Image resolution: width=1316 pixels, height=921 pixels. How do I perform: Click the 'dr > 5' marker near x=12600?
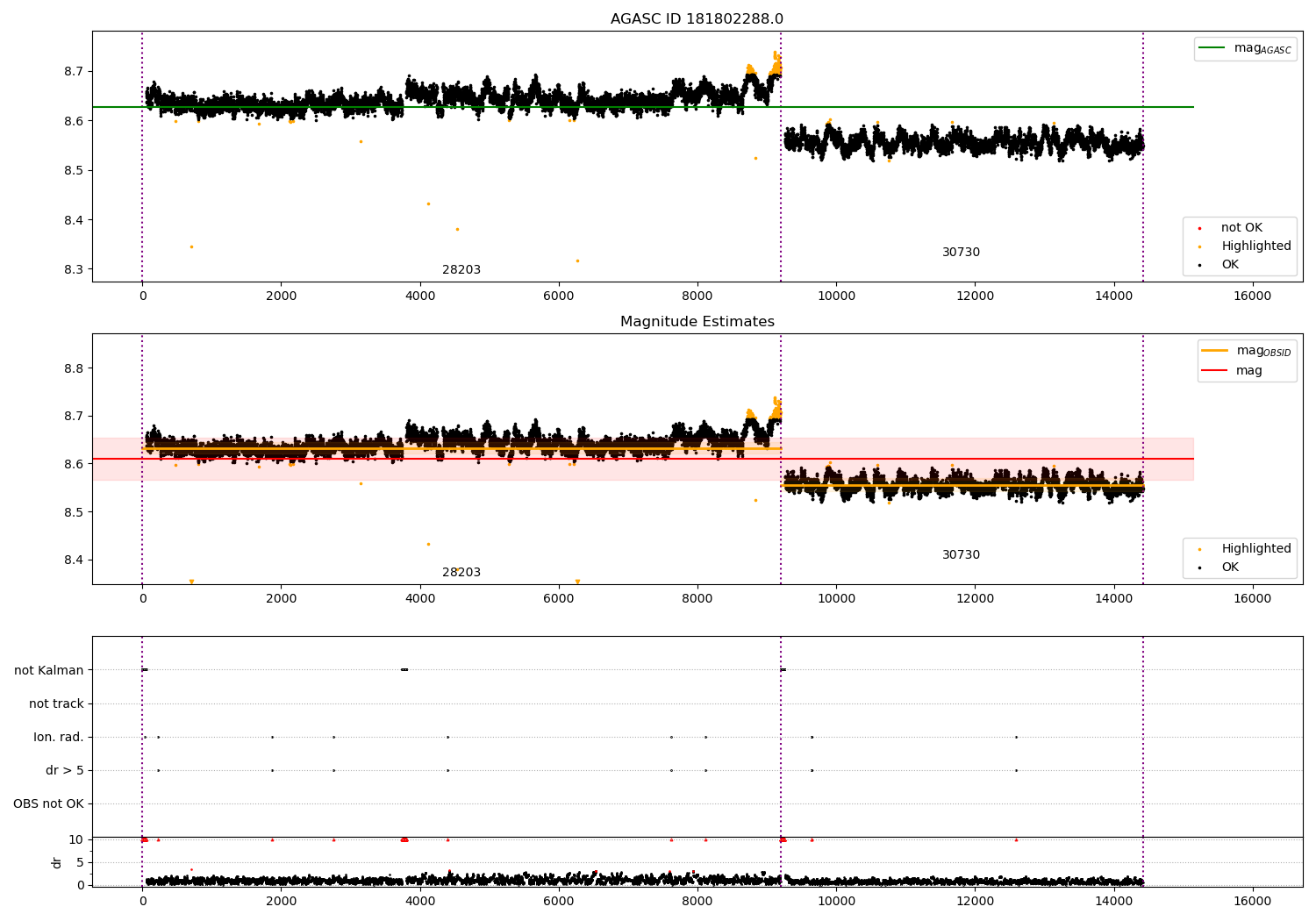click(x=1016, y=770)
